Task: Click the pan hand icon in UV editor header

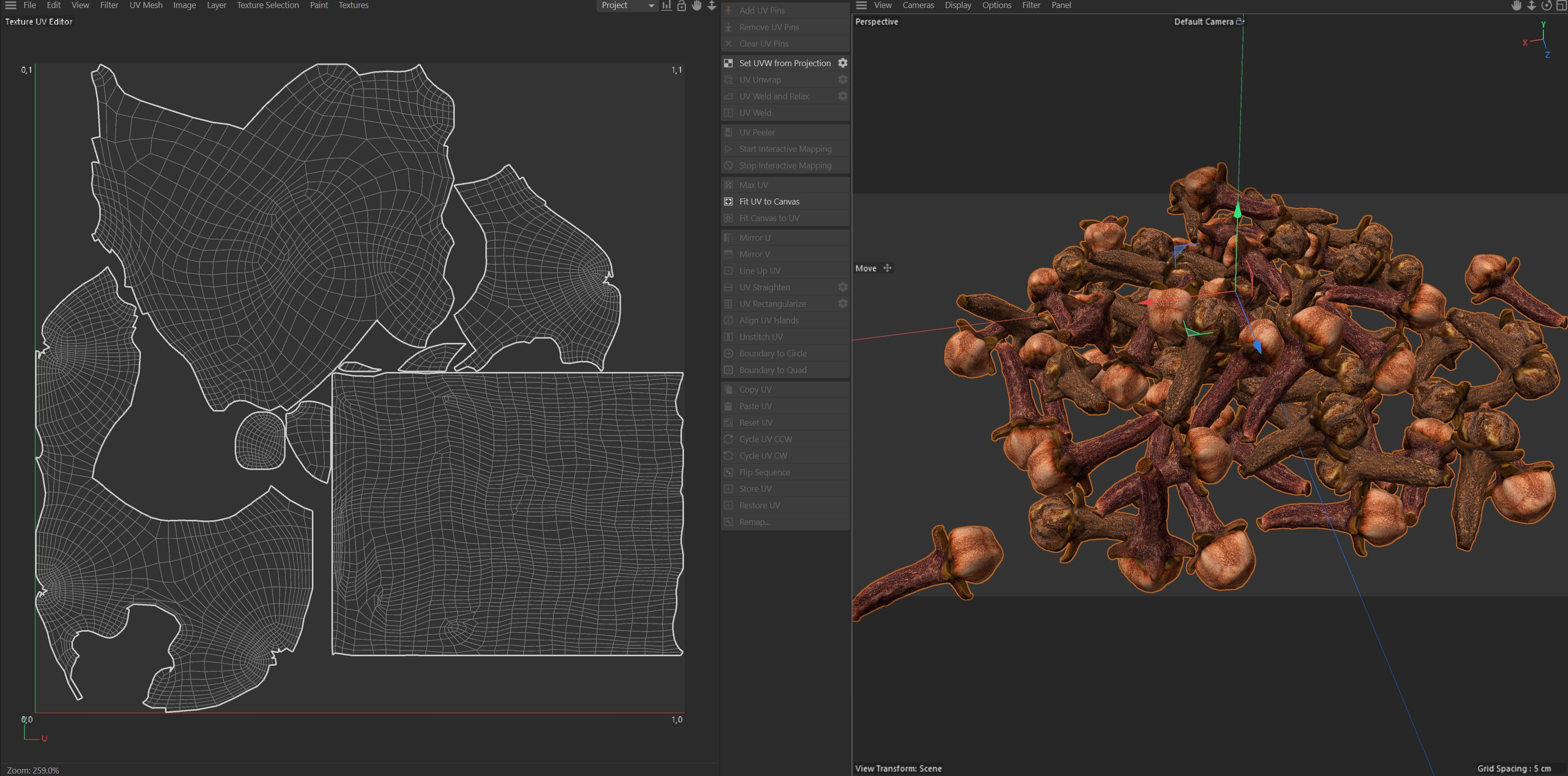Action: click(x=696, y=6)
